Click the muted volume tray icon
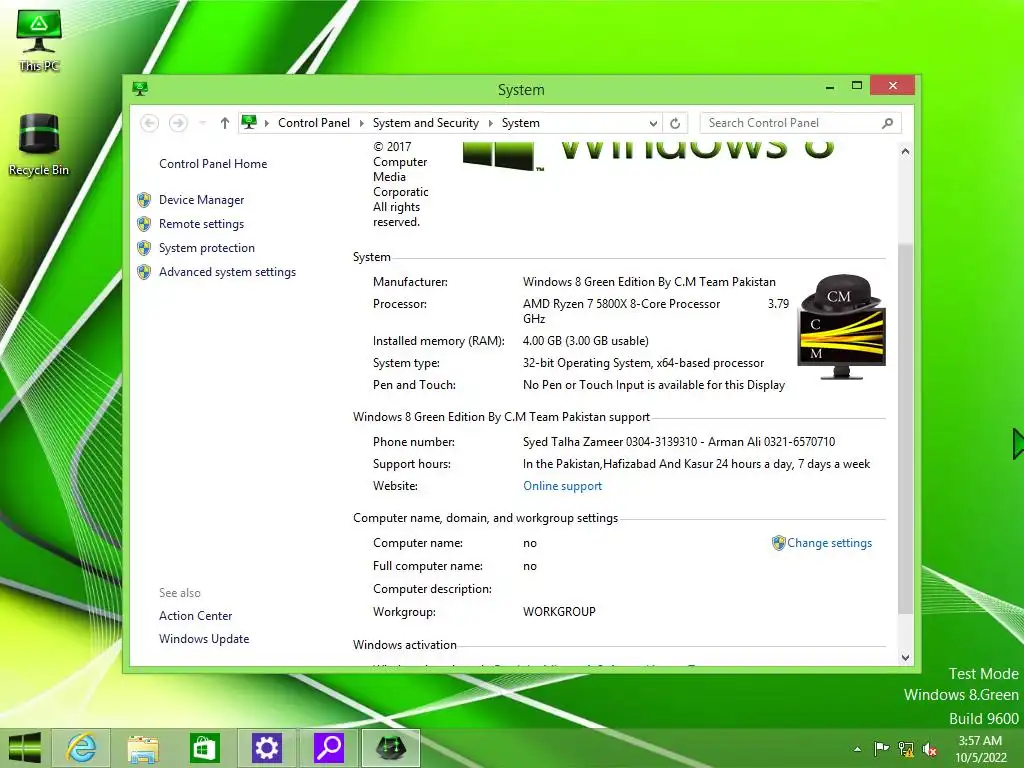 tap(929, 749)
